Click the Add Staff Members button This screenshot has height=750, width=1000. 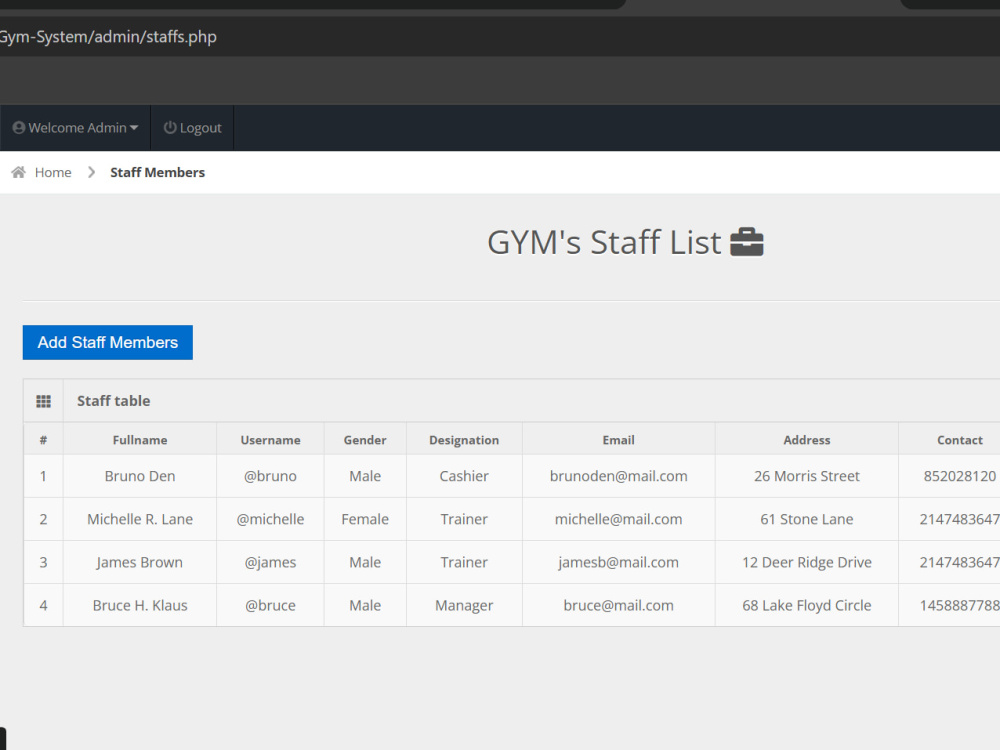click(108, 342)
